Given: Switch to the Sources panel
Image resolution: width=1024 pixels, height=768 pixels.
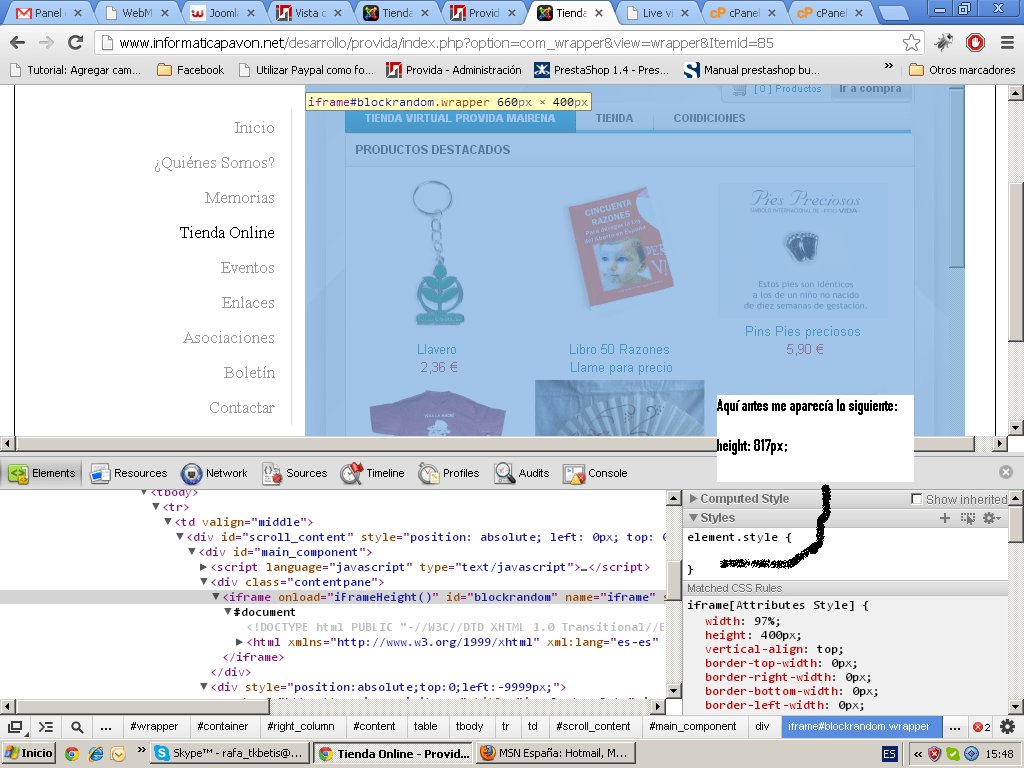Looking at the screenshot, I should (x=295, y=473).
